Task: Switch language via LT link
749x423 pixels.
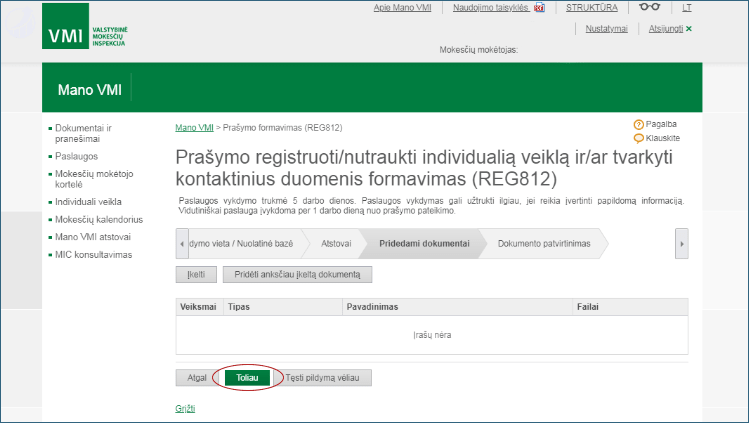Action: [x=686, y=8]
